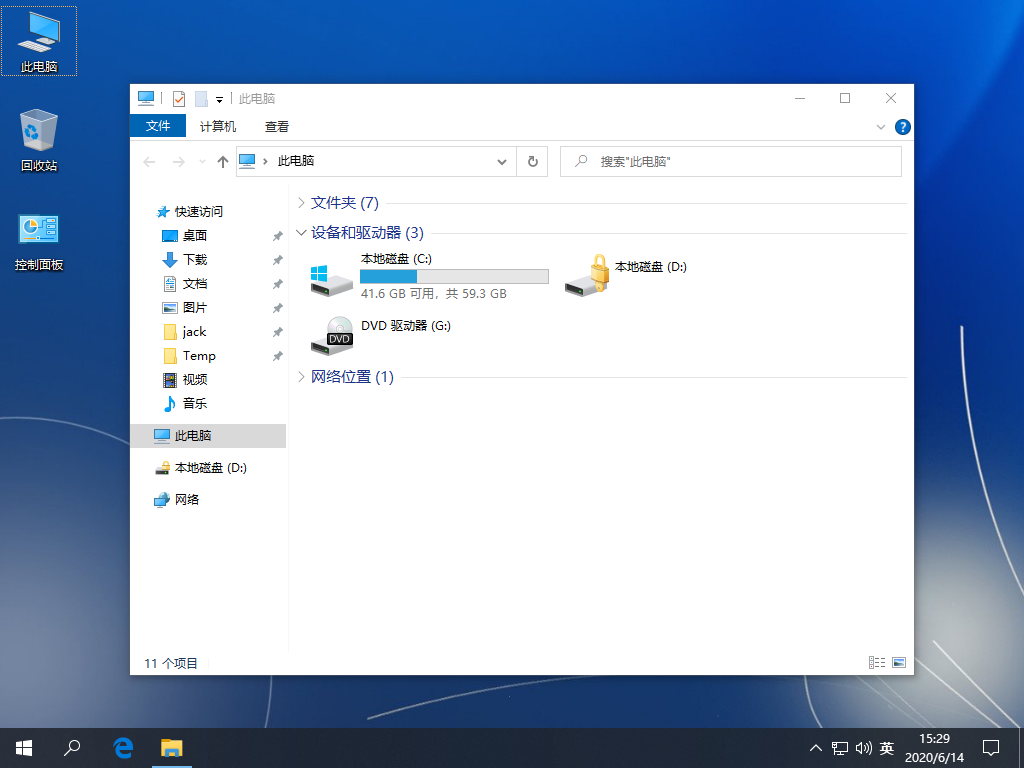1024x768 pixels.
Task: Open the 计算机 ribbon tab
Action: tap(217, 126)
